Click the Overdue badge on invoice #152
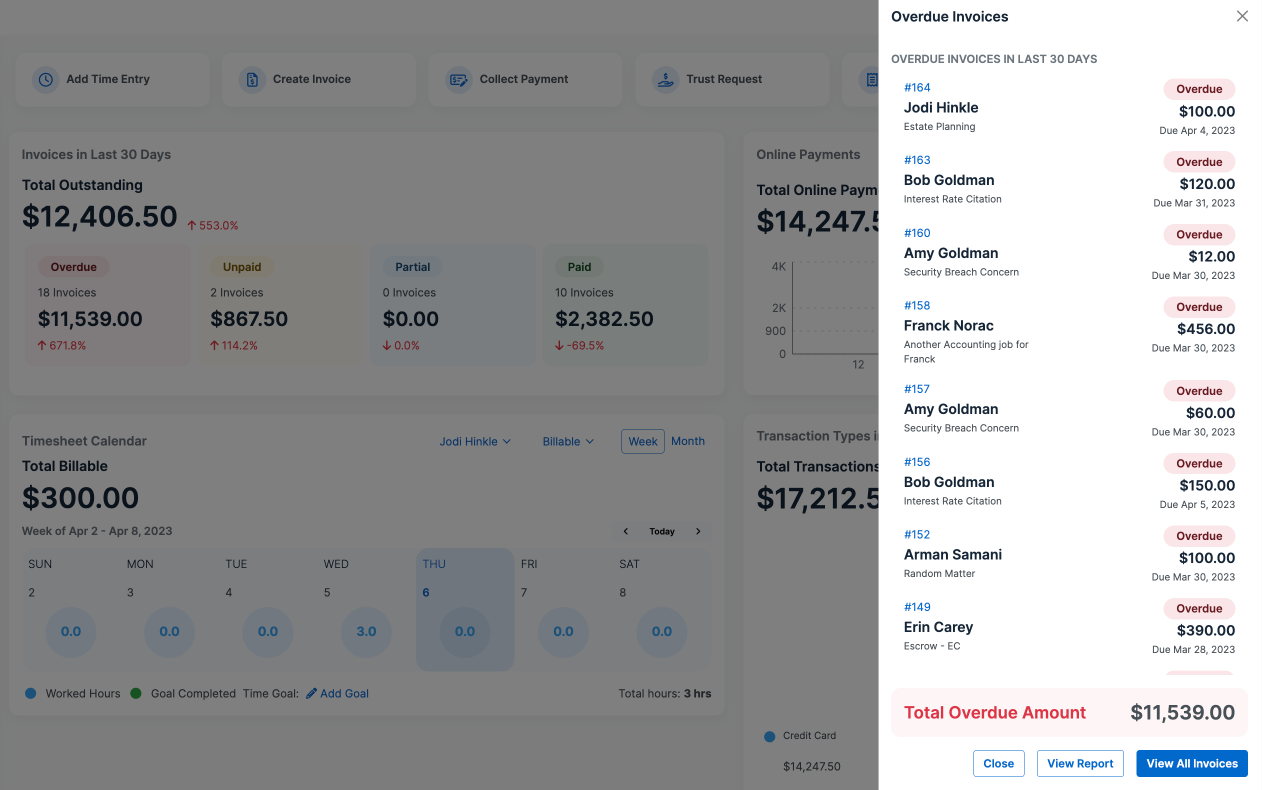Viewport: 1262px width, 790px height. click(x=1199, y=536)
